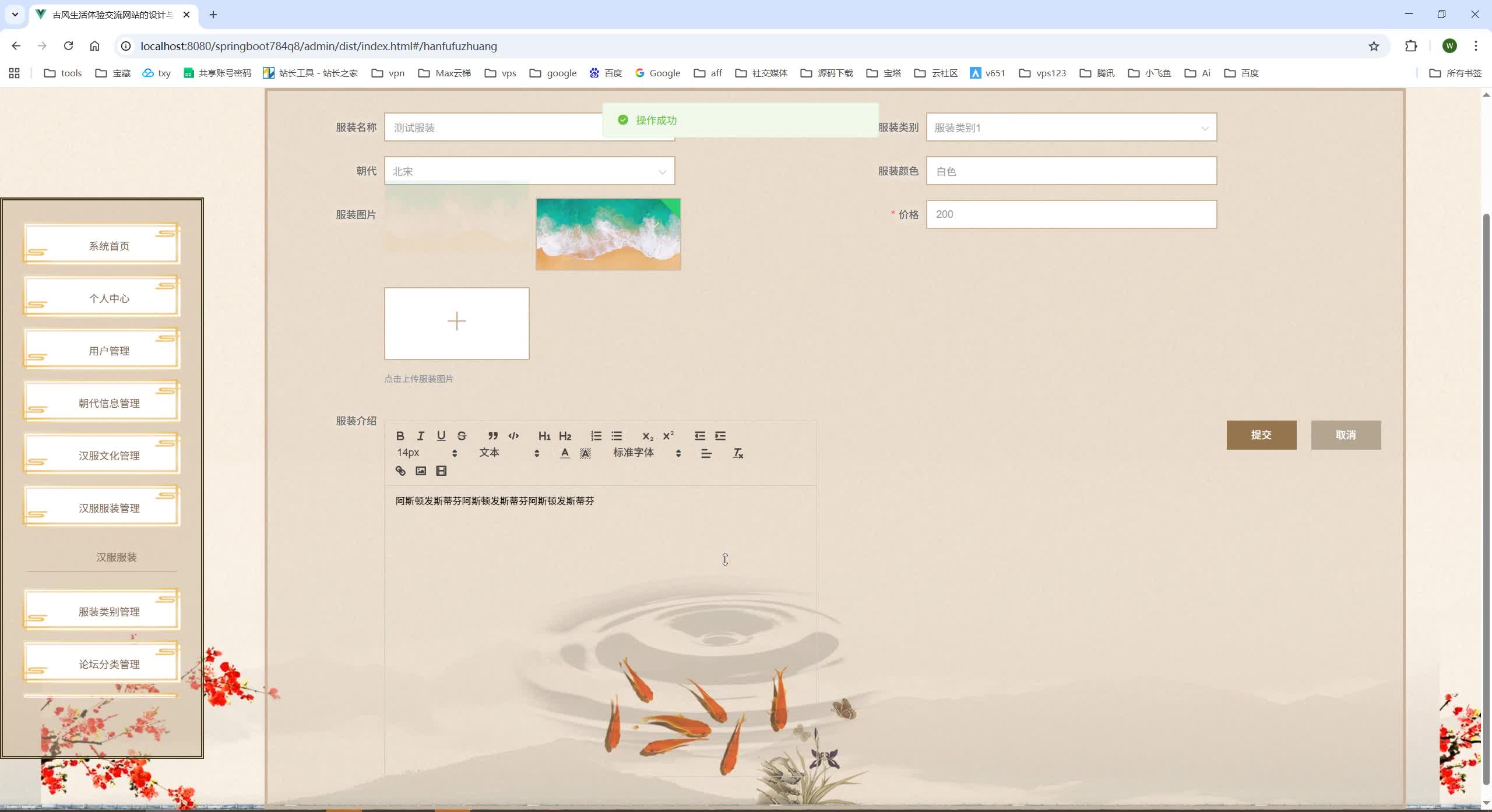This screenshot has width=1492, height=812.
Task: Submit the form with 提交 button
Action: pos(1261,435)
